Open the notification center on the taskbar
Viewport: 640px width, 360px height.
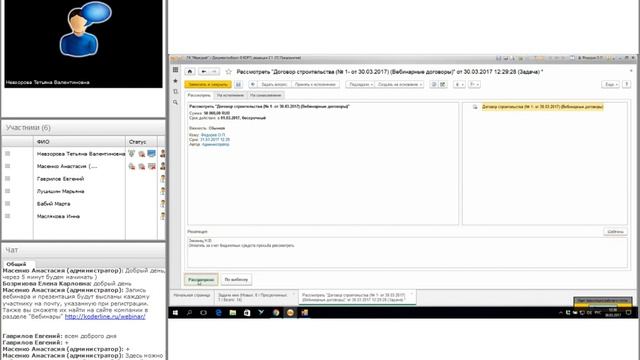point(629,313)
